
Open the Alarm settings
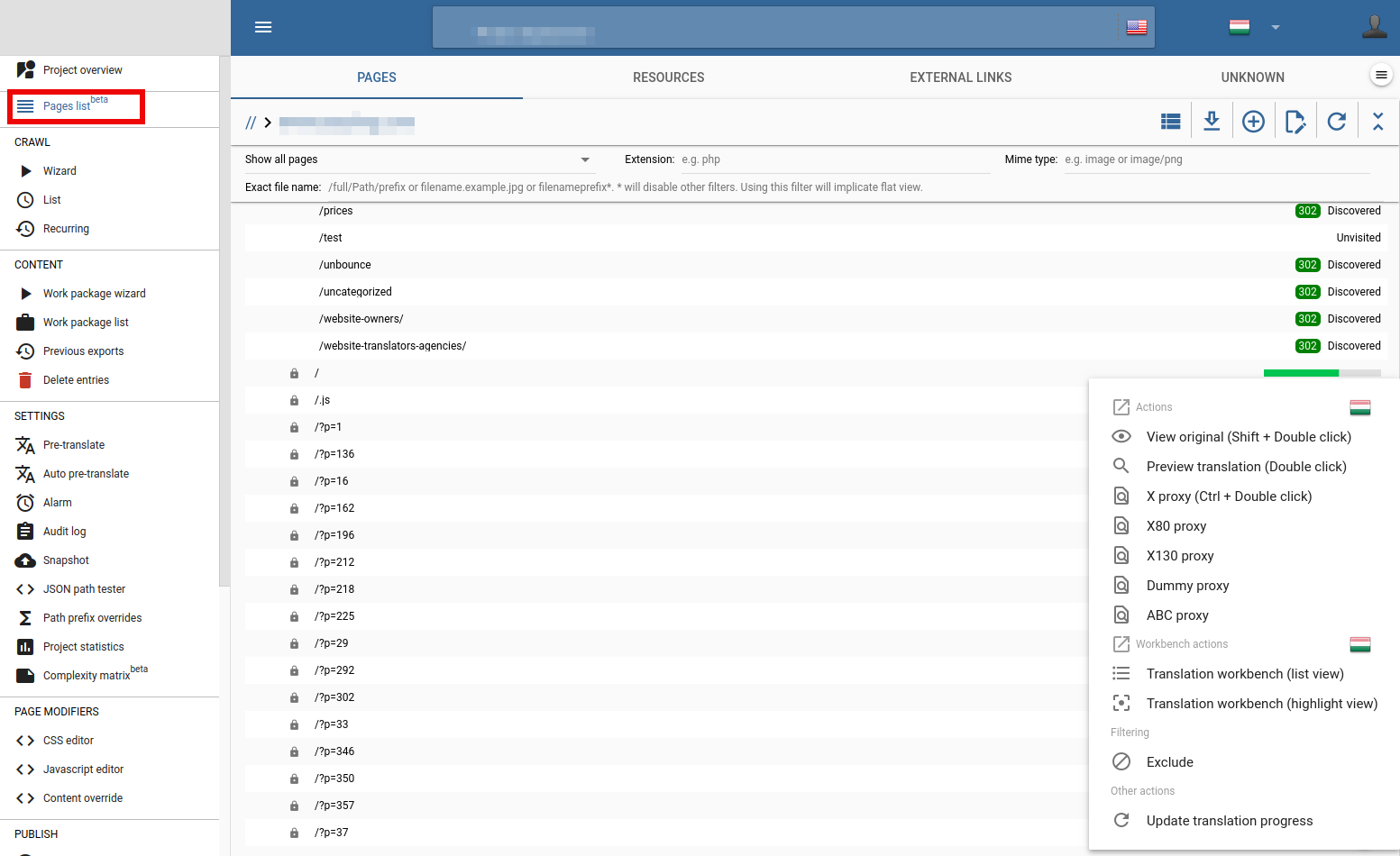click(x=58, y=503)
